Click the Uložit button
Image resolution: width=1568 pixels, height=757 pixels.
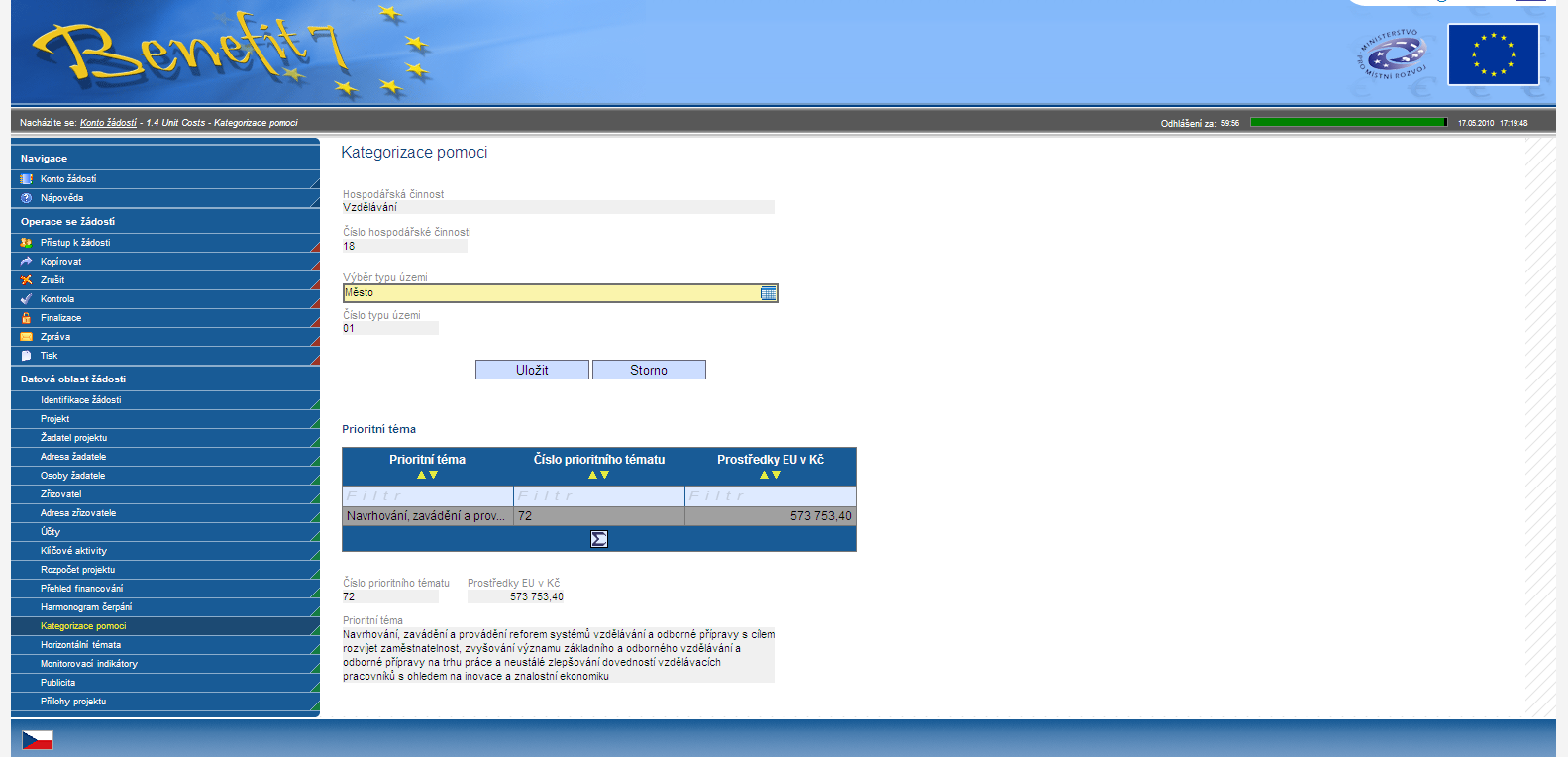pyautogui.click(x=532, y=370)
